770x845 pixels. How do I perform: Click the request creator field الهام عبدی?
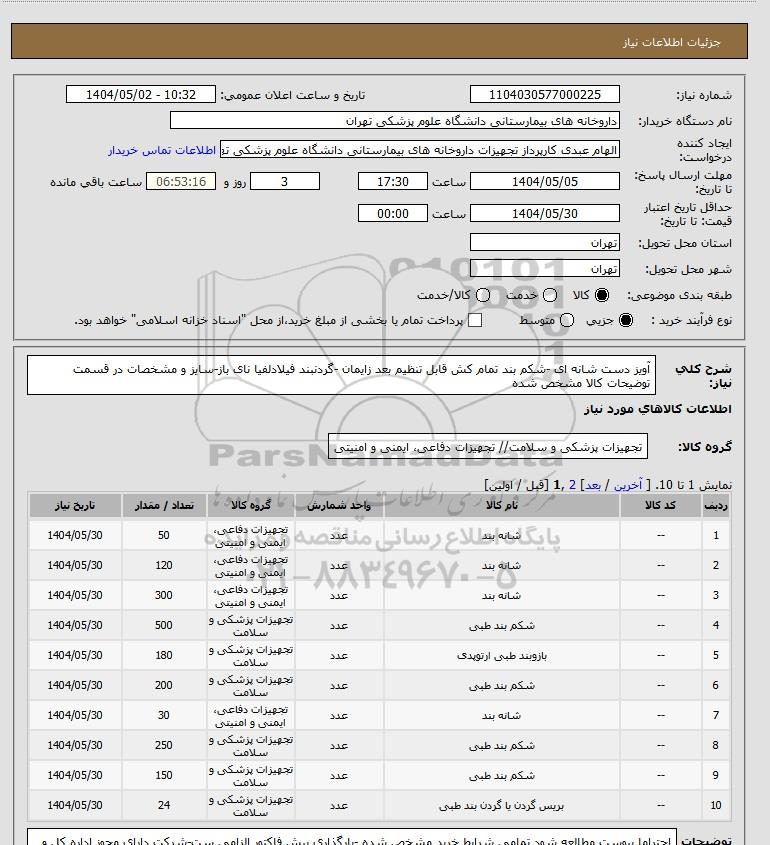(420, 150)
